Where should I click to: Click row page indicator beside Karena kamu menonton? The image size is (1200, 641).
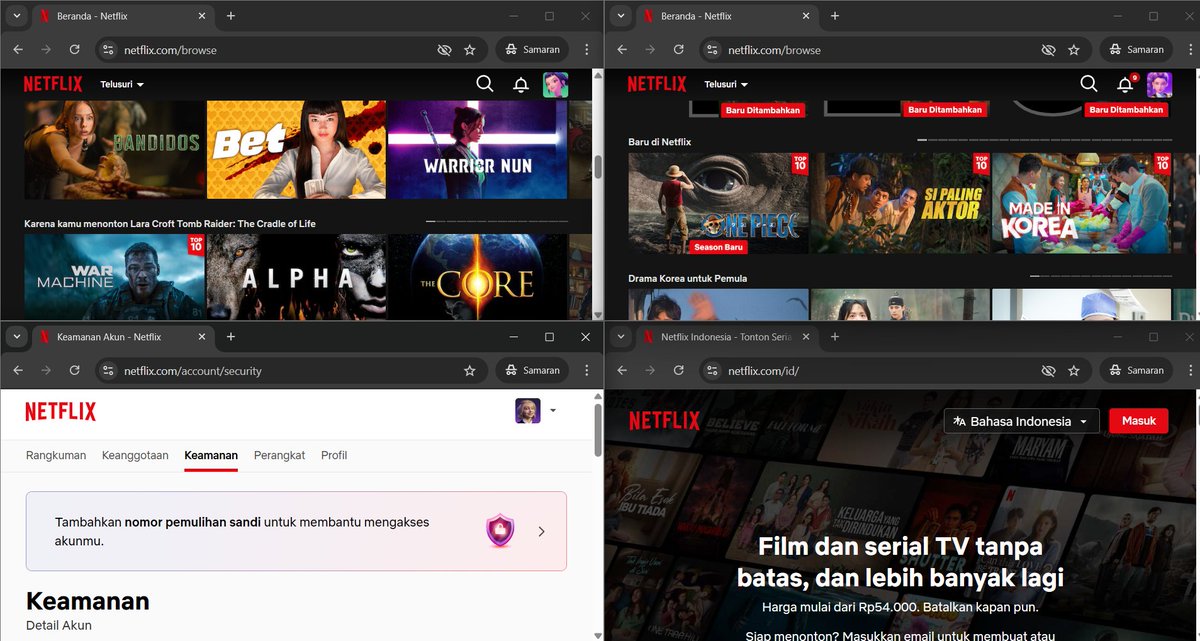click(x=496, y=221)
